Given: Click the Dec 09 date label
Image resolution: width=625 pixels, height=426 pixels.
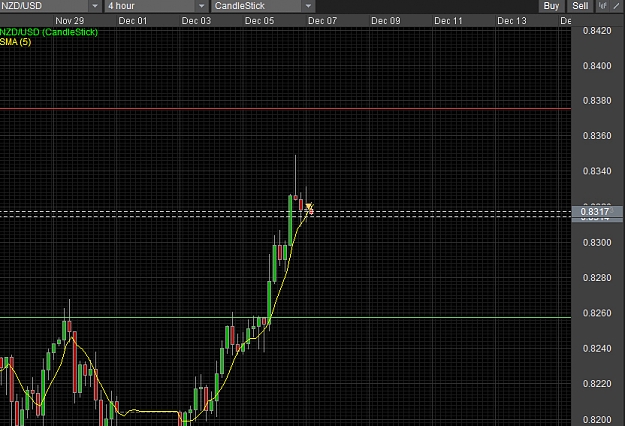Looking at the screenshot, I should click(x=385, y=21).
